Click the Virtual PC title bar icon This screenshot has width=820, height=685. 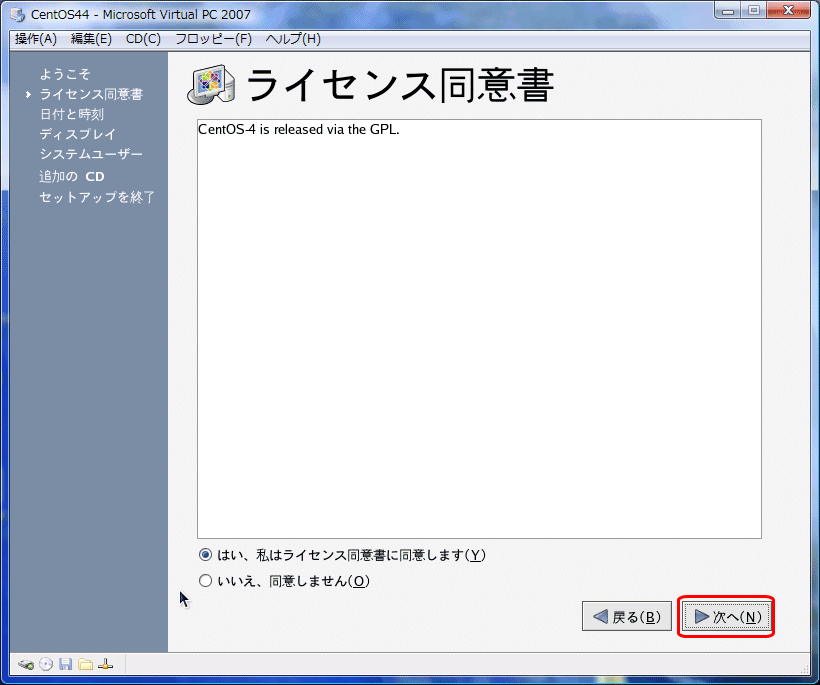18,15
